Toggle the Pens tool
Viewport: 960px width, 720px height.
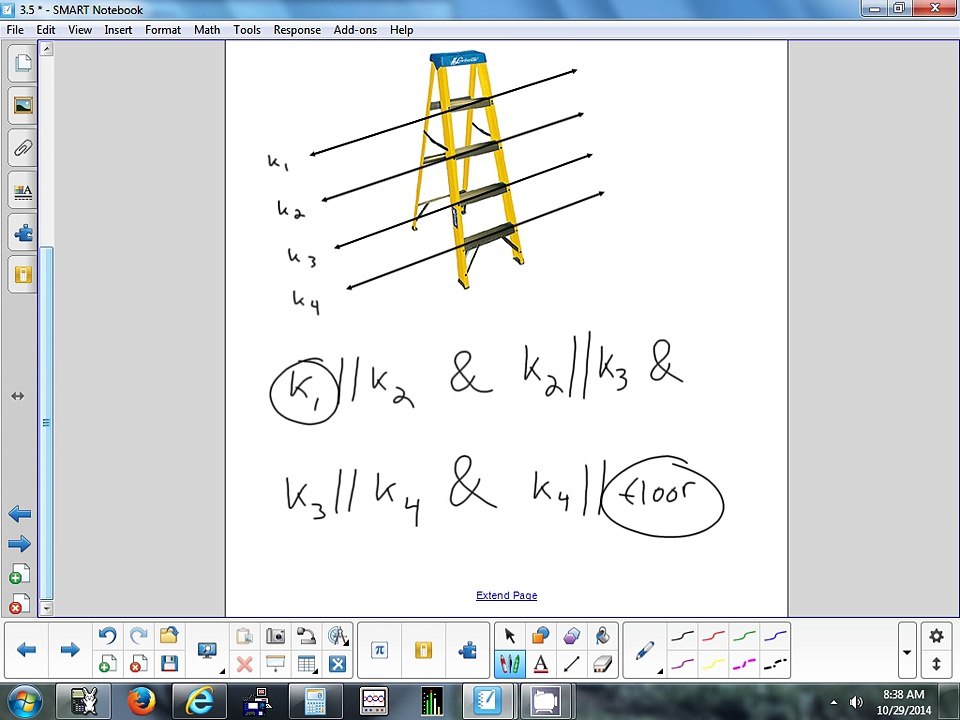click(x=509, y=664)
